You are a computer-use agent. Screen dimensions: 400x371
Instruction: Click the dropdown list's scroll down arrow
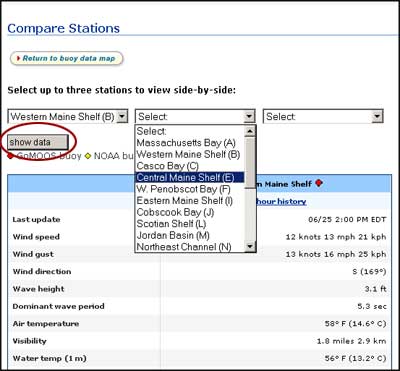[250, 247]
